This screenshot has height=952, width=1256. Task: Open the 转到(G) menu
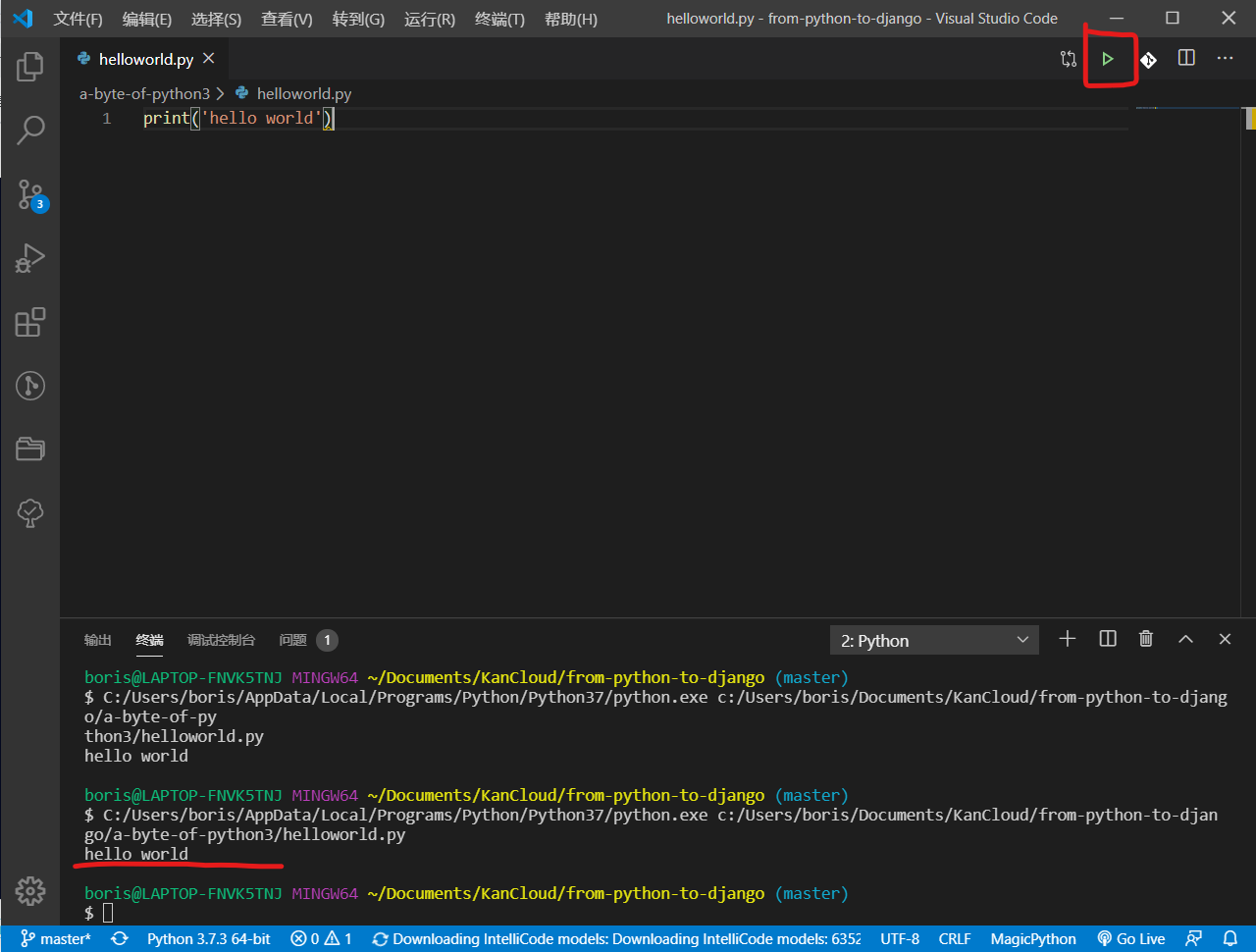(358, 19)
